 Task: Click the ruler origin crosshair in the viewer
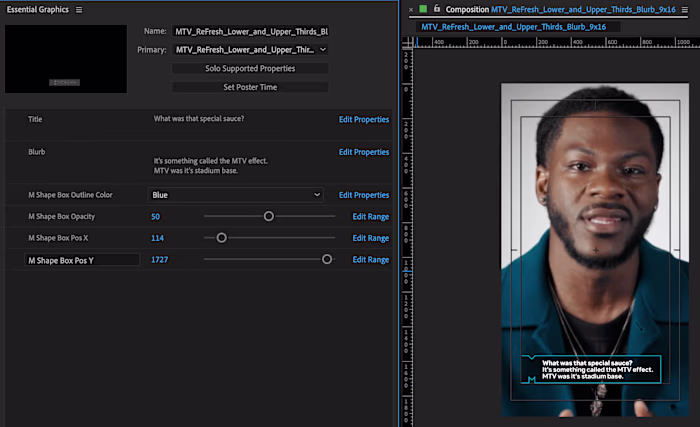pos(408,43)
